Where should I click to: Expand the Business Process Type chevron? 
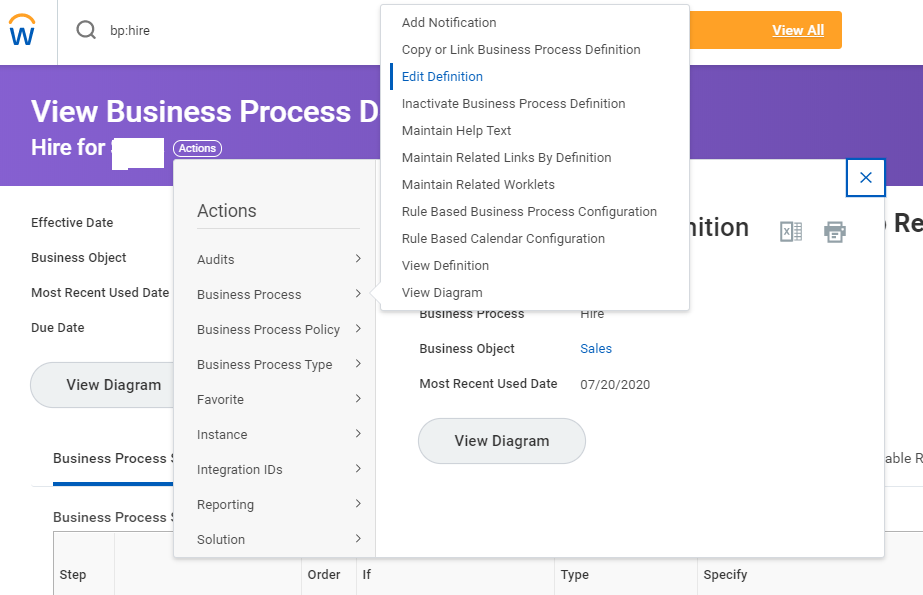(x=358, y=364)
